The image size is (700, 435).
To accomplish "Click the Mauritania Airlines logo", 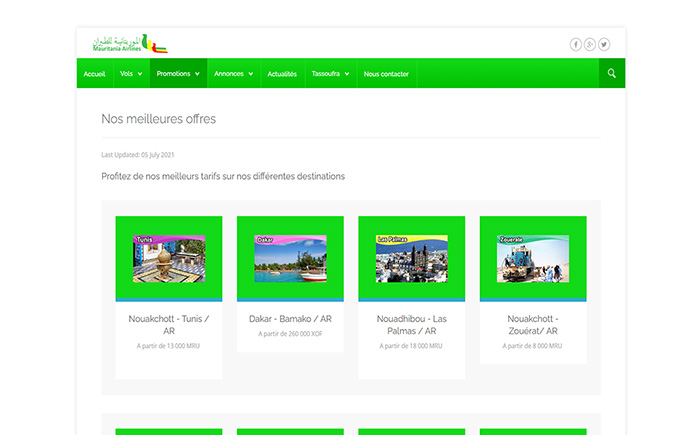I will tap(130, 43).
